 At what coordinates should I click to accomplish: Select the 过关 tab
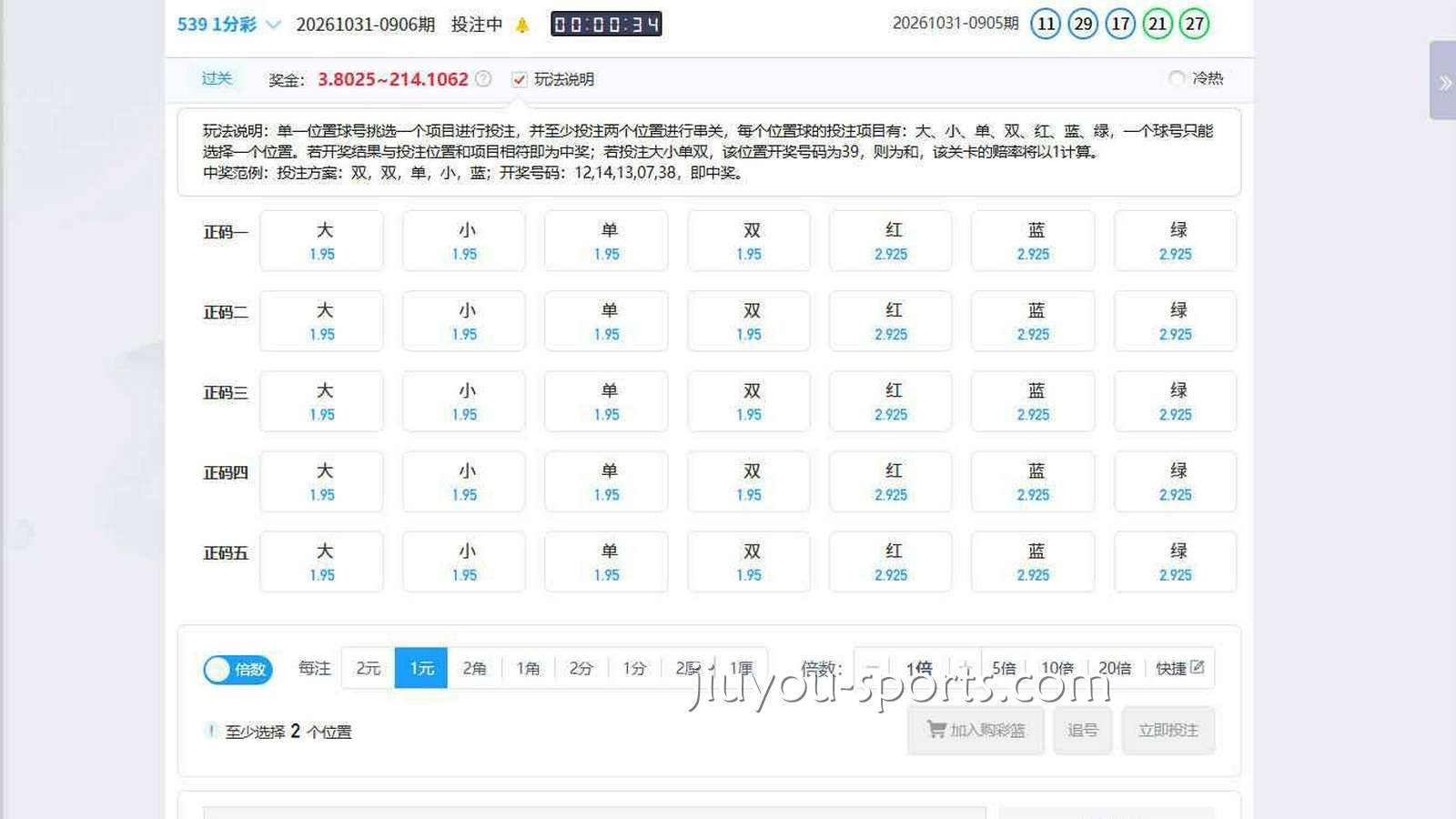coord(217,78)
